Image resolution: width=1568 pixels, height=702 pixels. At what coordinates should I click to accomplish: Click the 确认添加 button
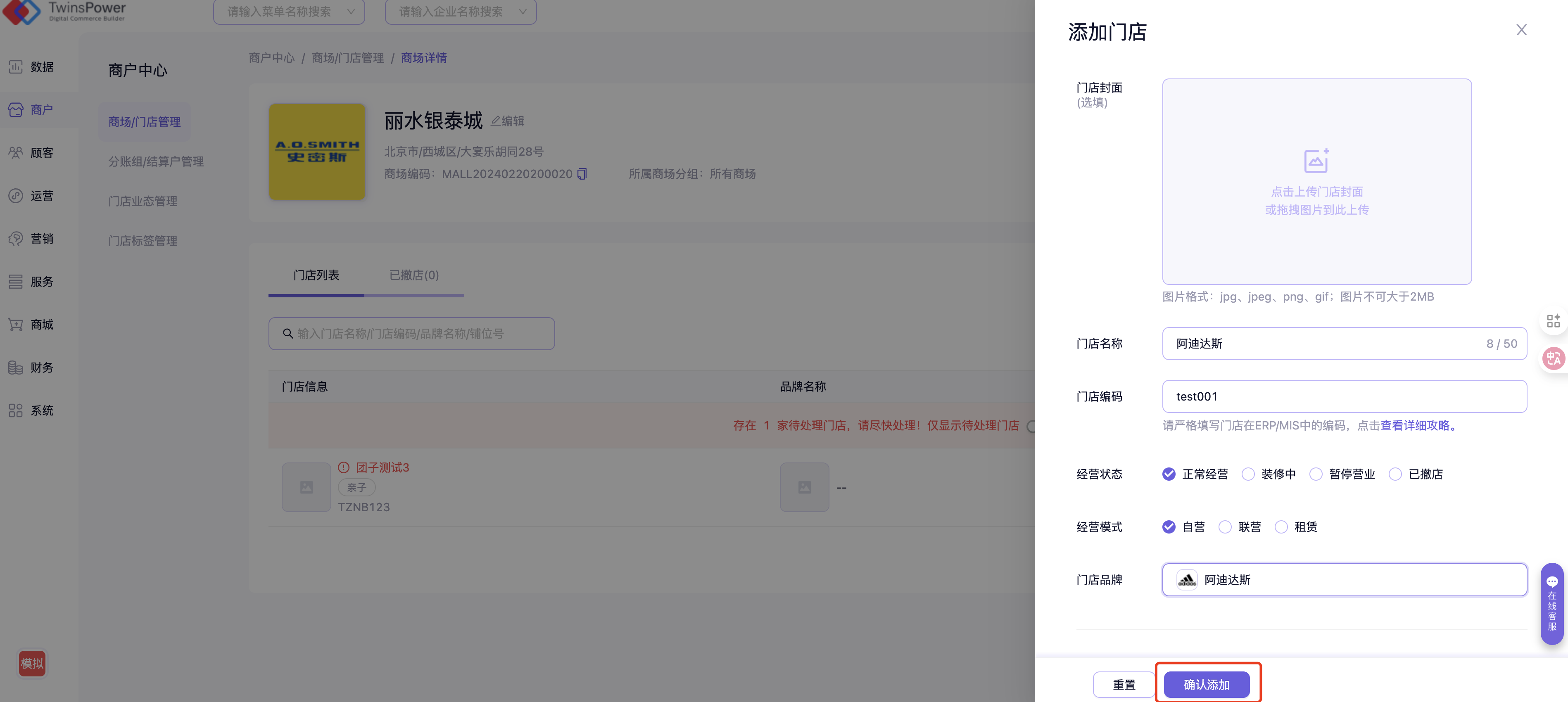point(1207,684)
